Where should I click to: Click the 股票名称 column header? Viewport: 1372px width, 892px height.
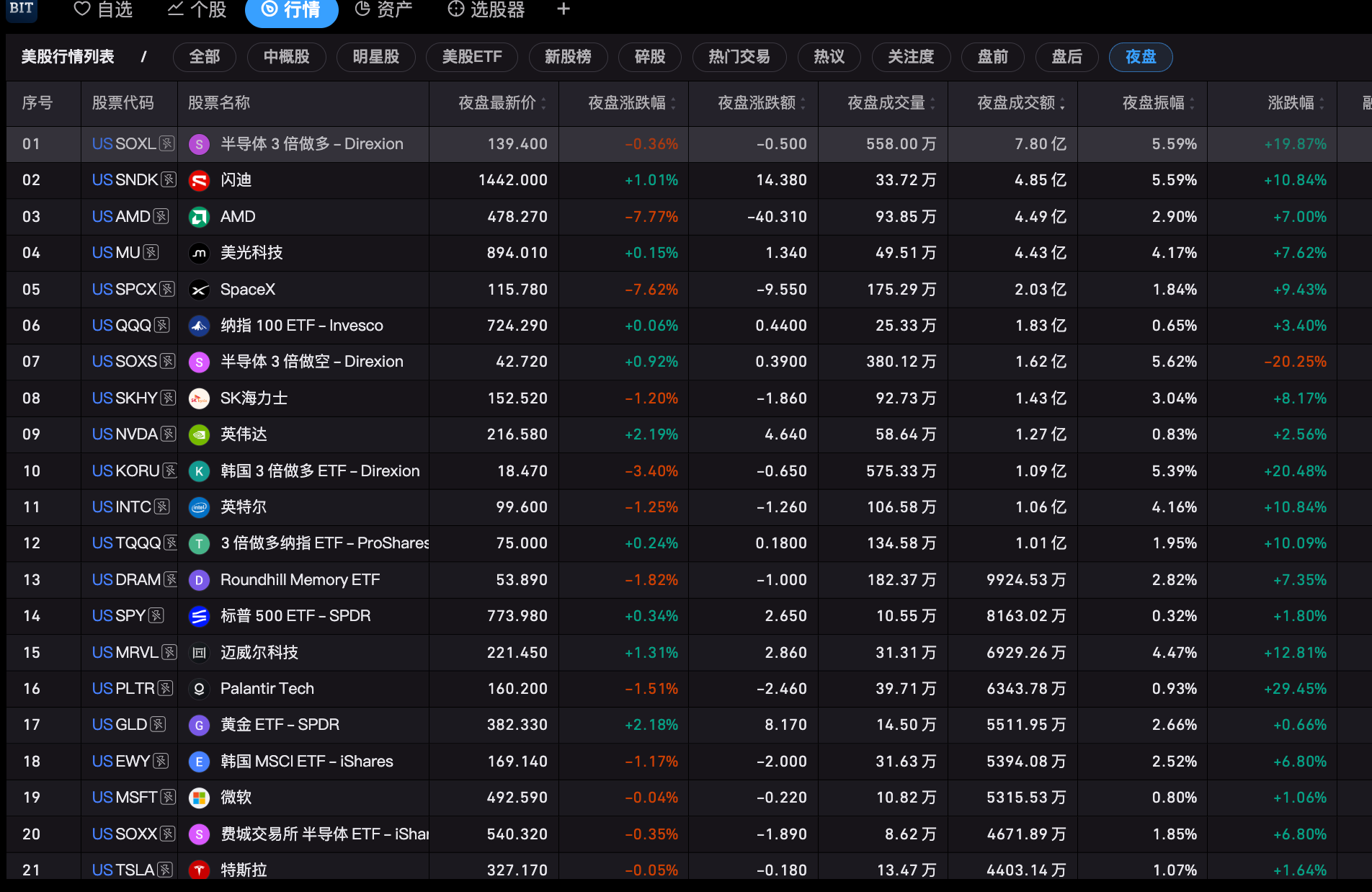pyautogui.click(x=219, y=103)
